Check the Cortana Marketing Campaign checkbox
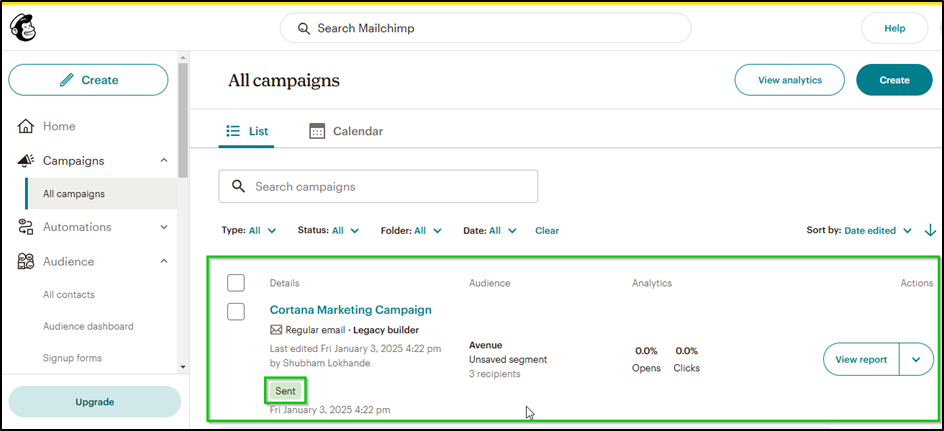Screen dimensions: 944x431 coord(236,311)
